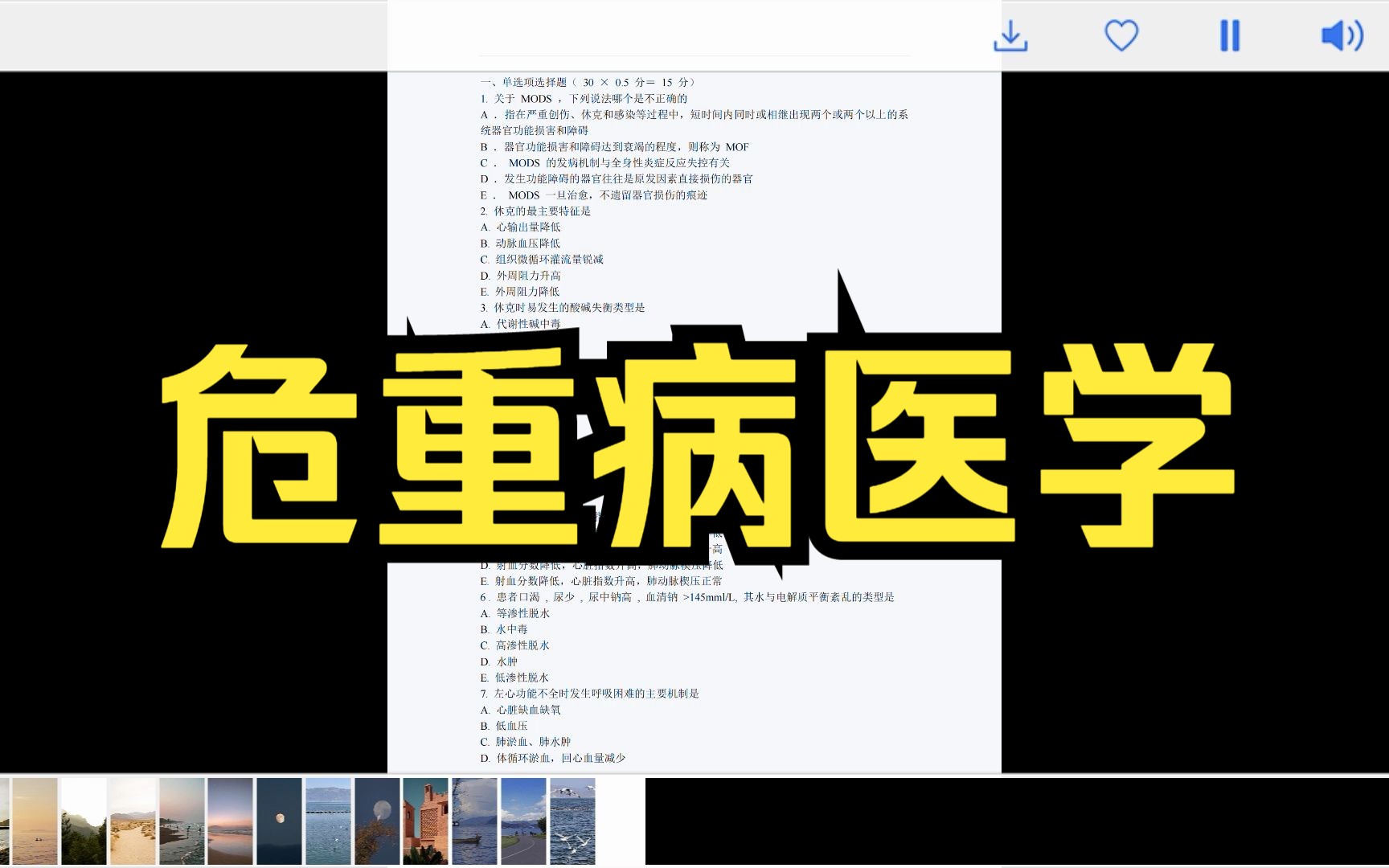Viewport: 1389px width, 868px height.
Task: Open the lake with small boat thumbnail
Action: pyautogui.click(x=474, y=821)
